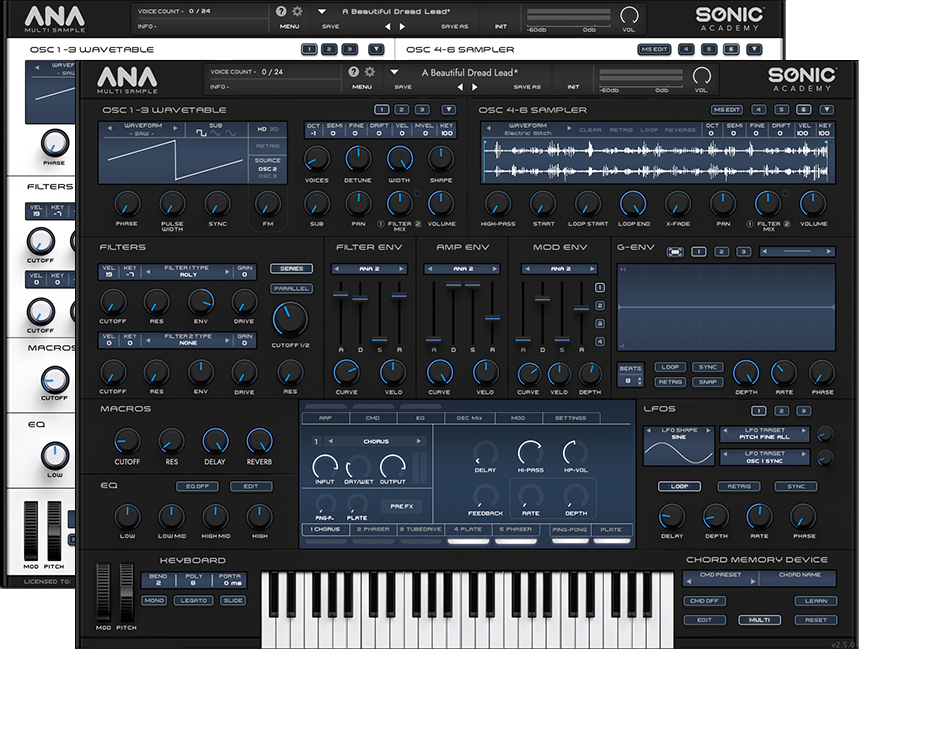Select oscillator tab 2 in OSC 1-3 Wavetable
The height and width of the screenshot is (736, 934).
coord(401,109)
